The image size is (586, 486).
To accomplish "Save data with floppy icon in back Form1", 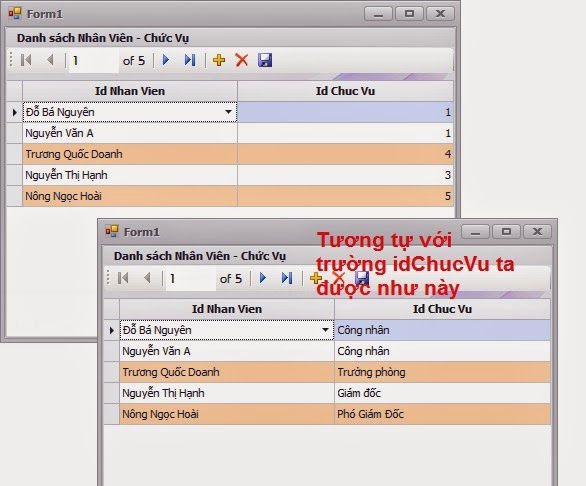I will [x=265, y=60].
